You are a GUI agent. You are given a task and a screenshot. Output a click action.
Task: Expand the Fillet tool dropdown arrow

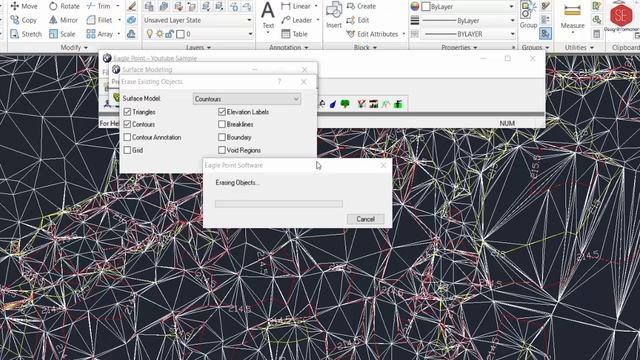(x=119, y=20)
